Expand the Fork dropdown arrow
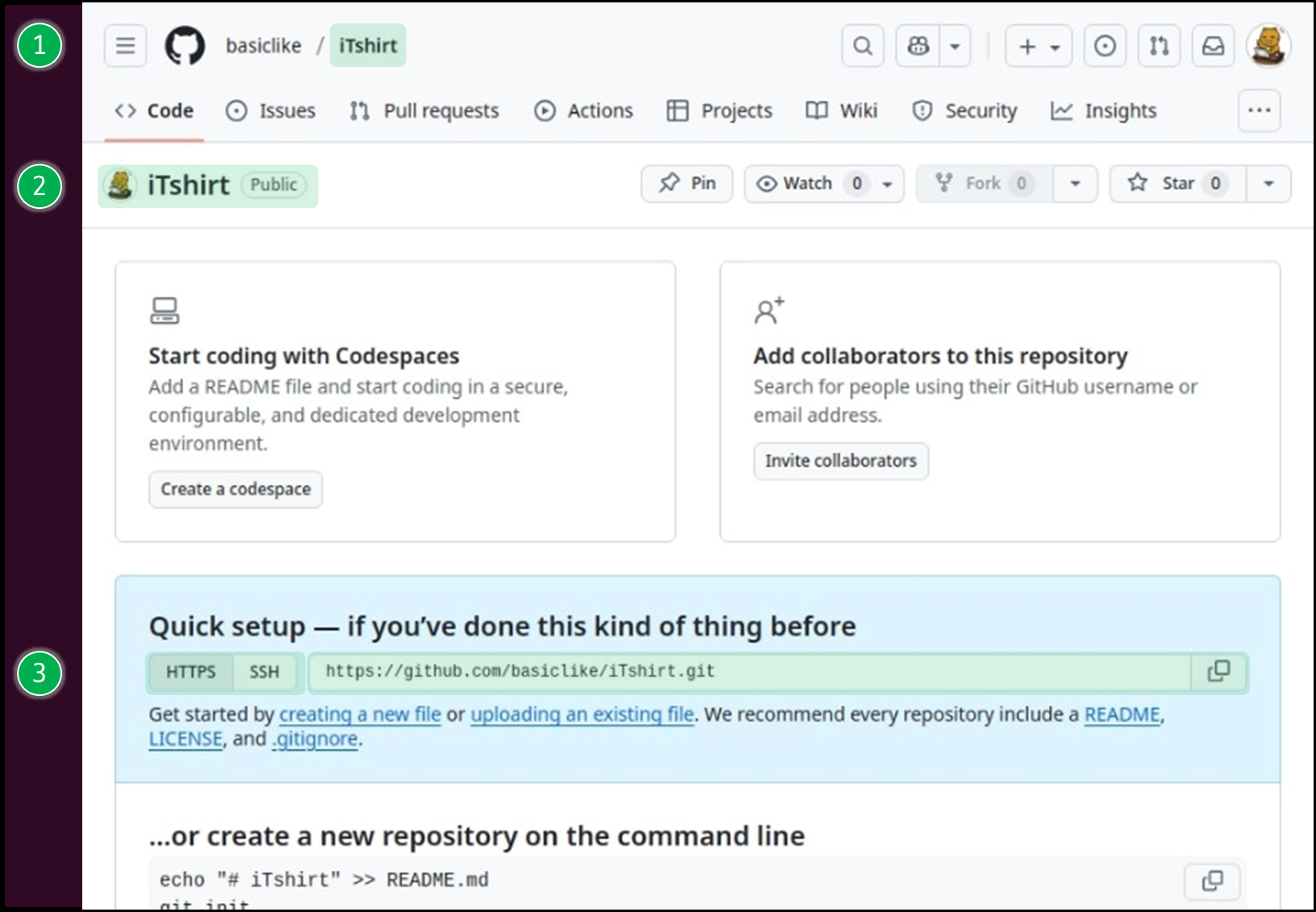This screenshot has width=1316, height=912. point(1076,184)
